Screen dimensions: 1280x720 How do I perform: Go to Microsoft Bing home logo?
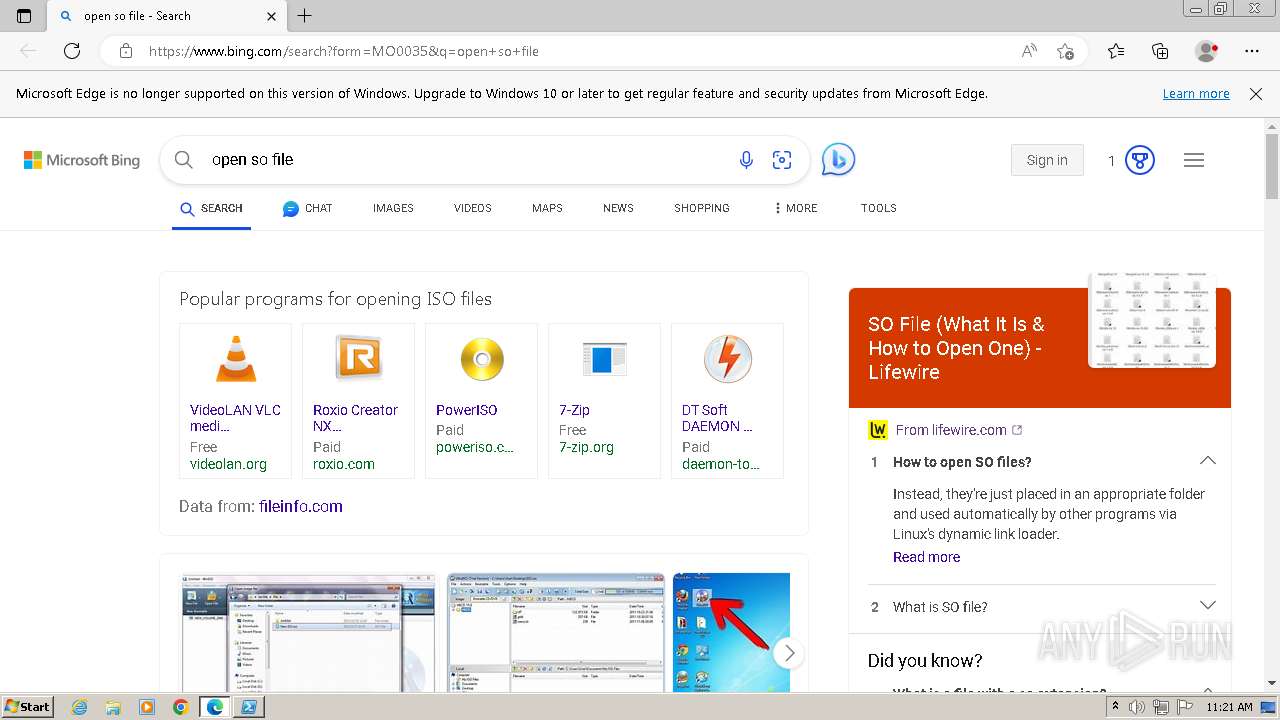tap(82, 160)
